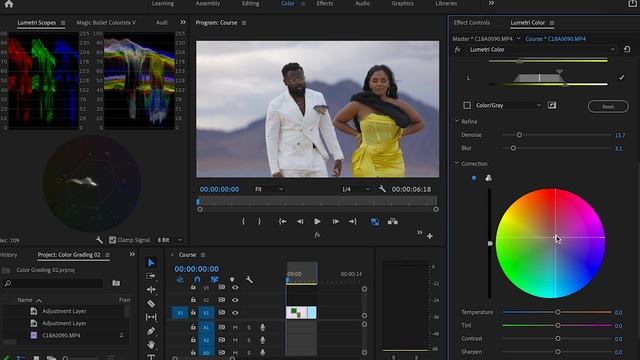Toggle V2 track output eye
Screen dimensions: 640x360
(x=235, y=300)
